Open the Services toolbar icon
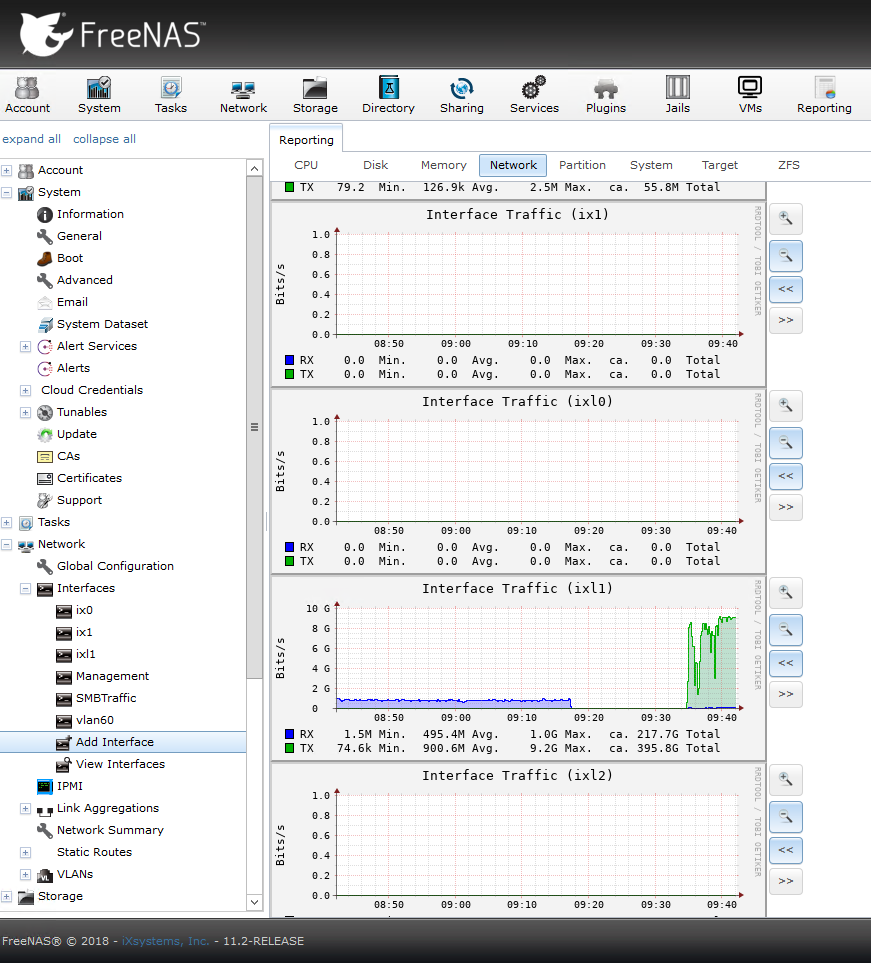This screenshot has height=963, width=871. [x=534, y=95]
